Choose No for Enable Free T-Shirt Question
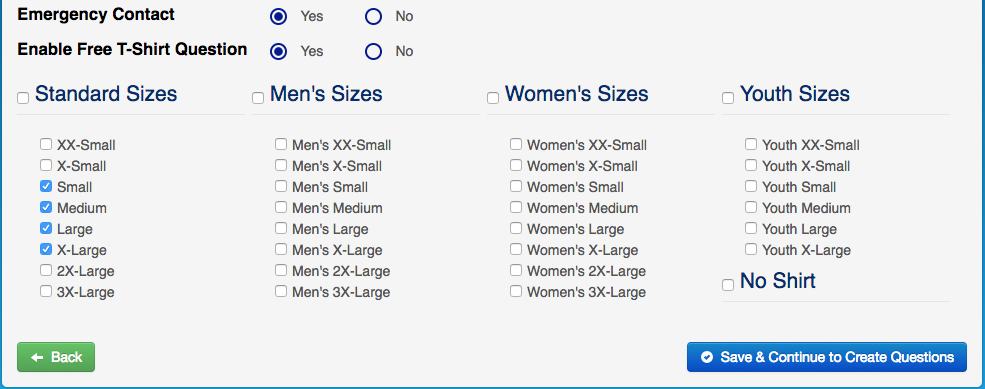985x389 pixels. [374, 51]
